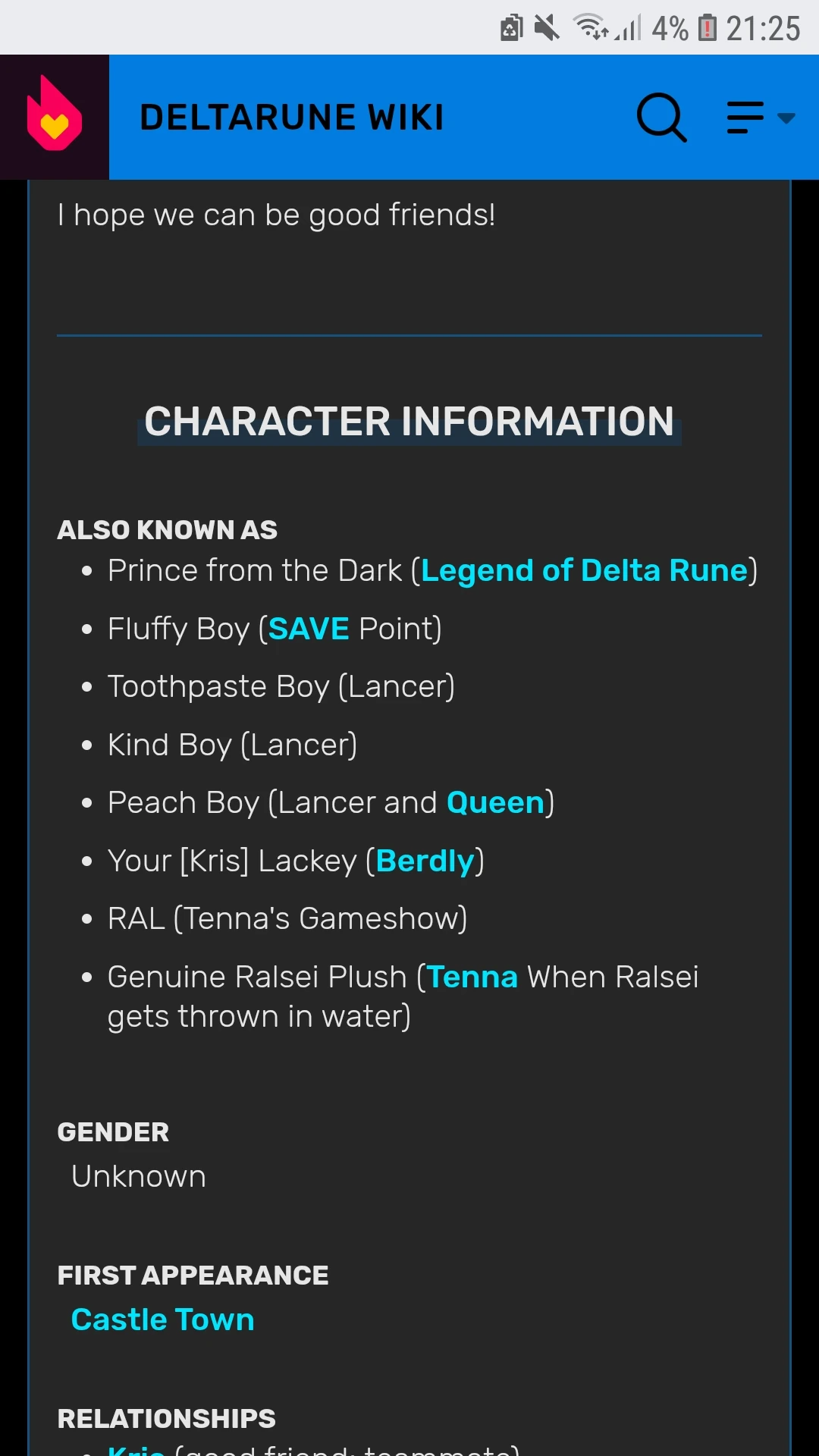Screen dimensions: 819x1456
Task: Click the "DELTARUNE WIKI" title
Action: coord(291,117)
